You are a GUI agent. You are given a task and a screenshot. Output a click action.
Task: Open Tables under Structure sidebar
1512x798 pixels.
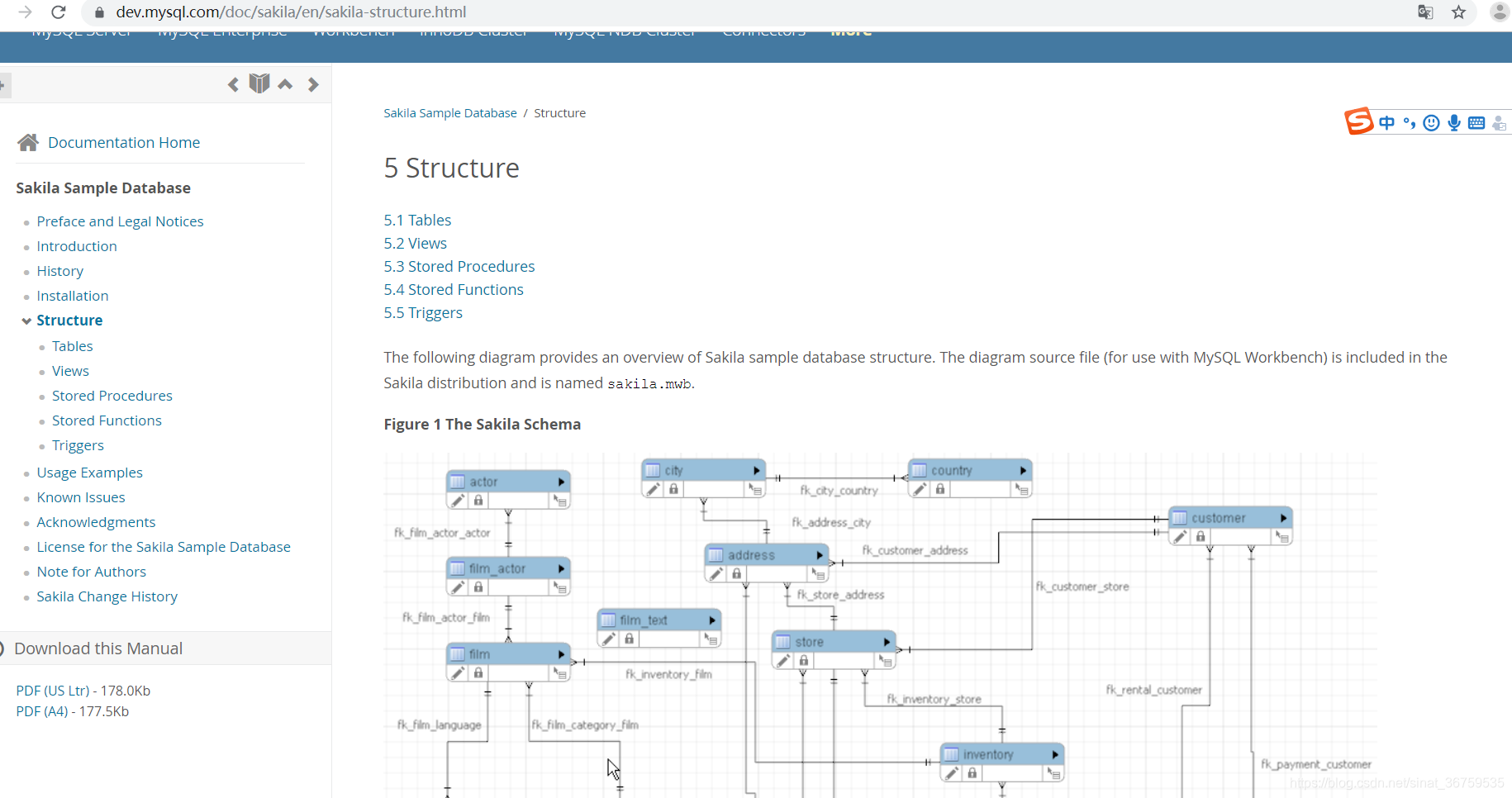click(x=73, y=346)
